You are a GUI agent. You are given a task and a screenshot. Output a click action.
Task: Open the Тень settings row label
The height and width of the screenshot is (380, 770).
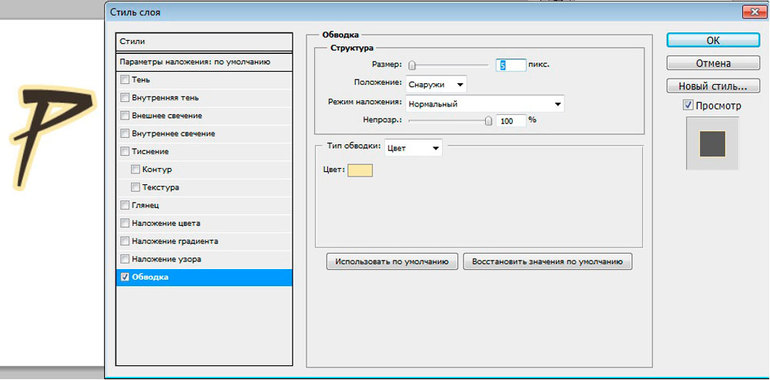pos(141,80)
